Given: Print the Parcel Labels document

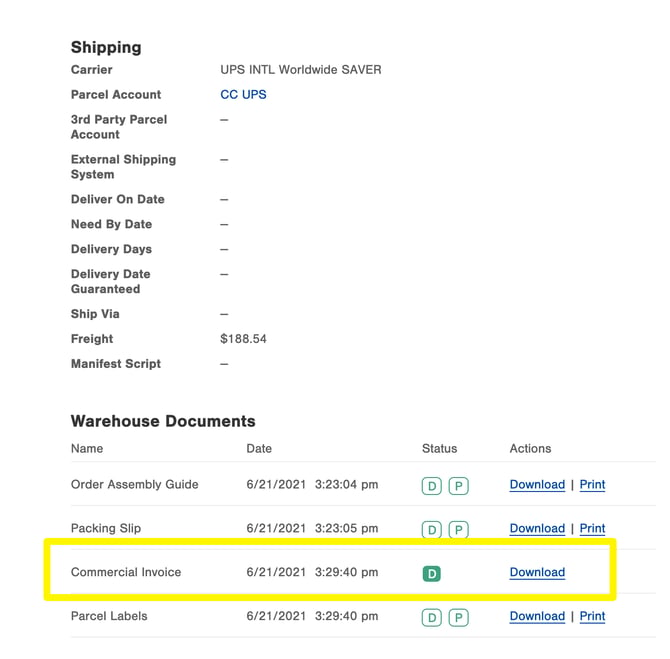Looking at the screenshot, I should 592,616.
